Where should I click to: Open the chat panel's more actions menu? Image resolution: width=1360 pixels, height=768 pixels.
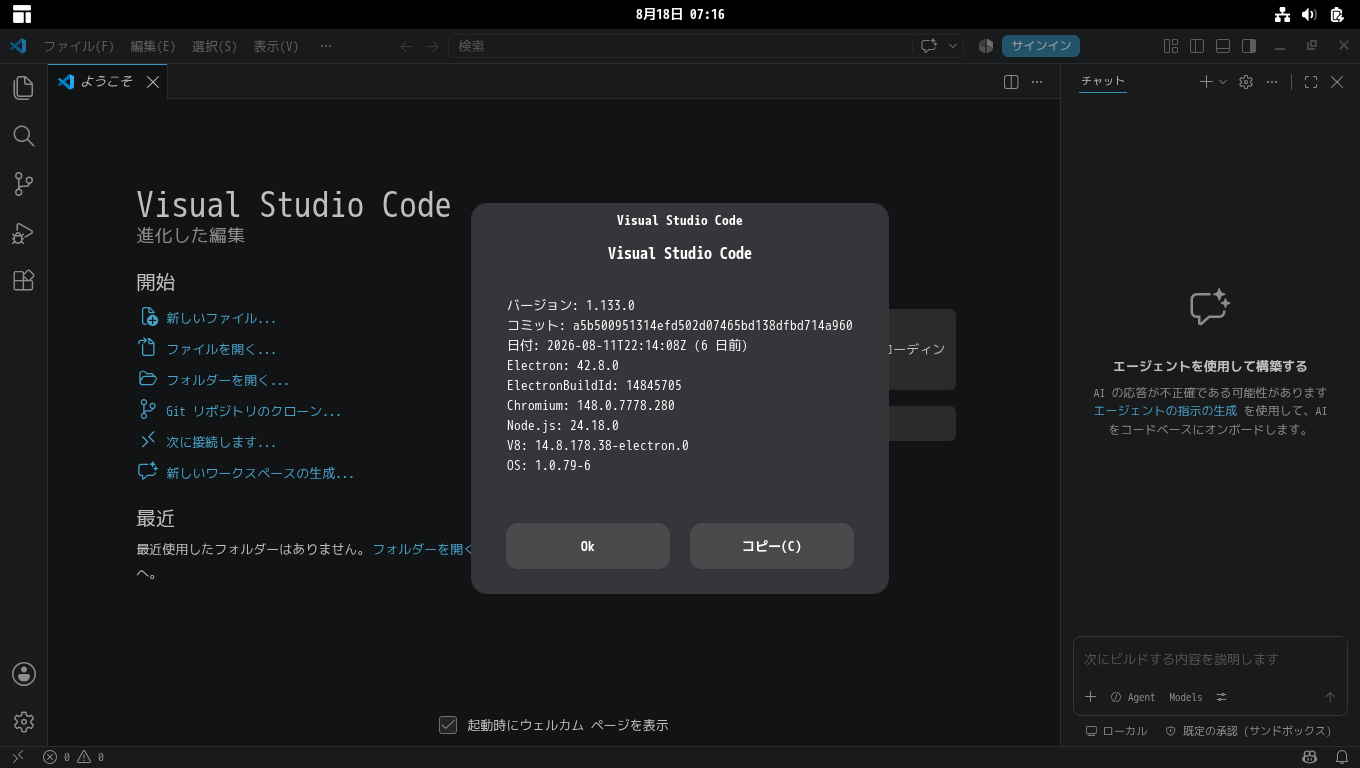click(1272, 82)
